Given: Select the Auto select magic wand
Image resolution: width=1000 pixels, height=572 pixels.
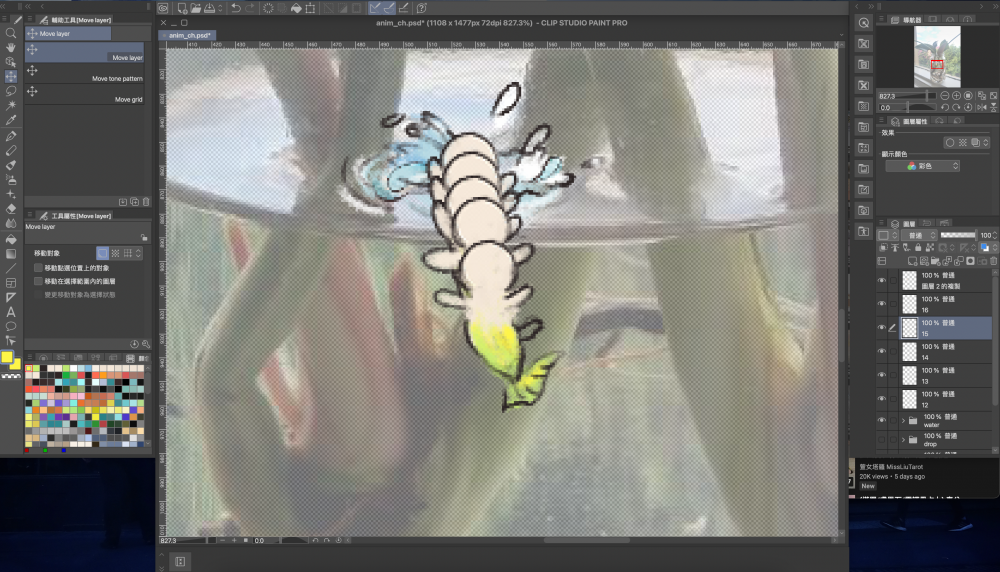Looking at the screenshot, I should click(11, 105).
